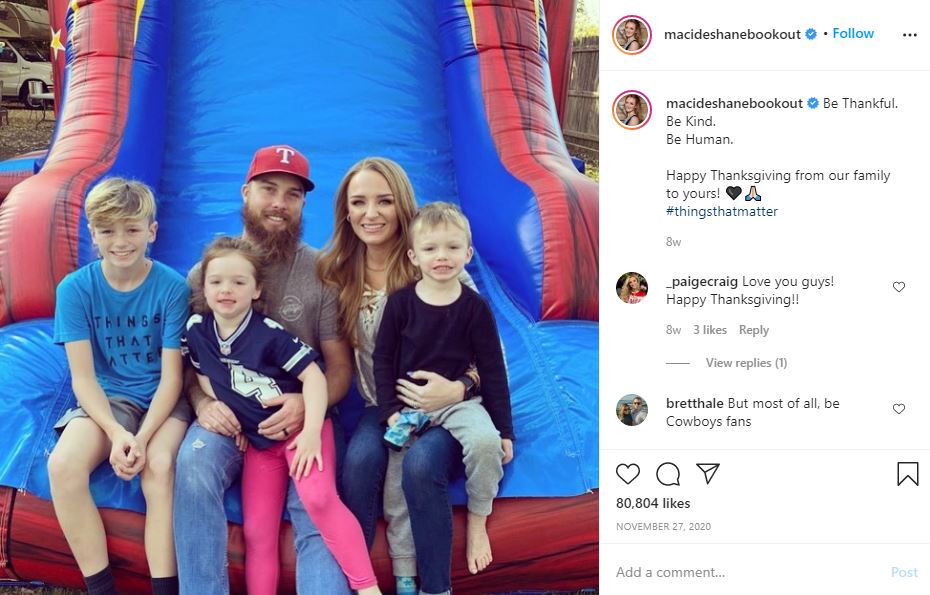Open the bretthale username link
The width and height of the screenshot is (930, 595).
(695, 403)
